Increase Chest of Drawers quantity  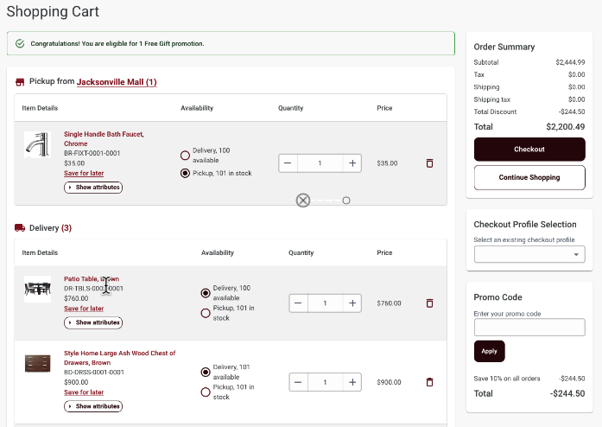353,382
